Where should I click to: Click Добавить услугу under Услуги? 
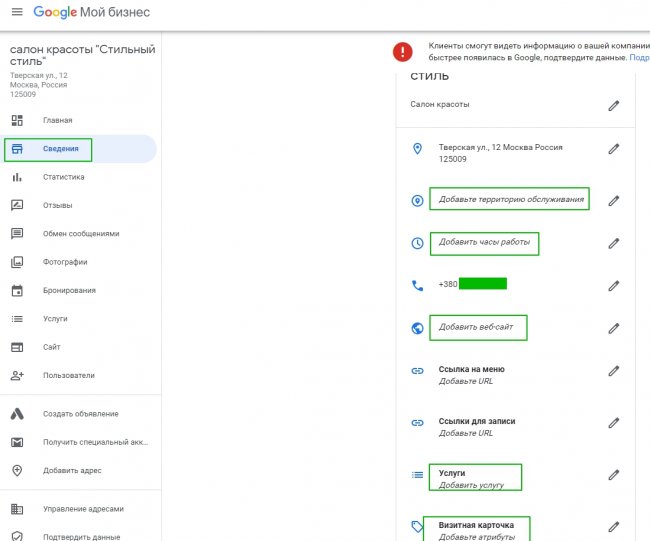[471, 485]
